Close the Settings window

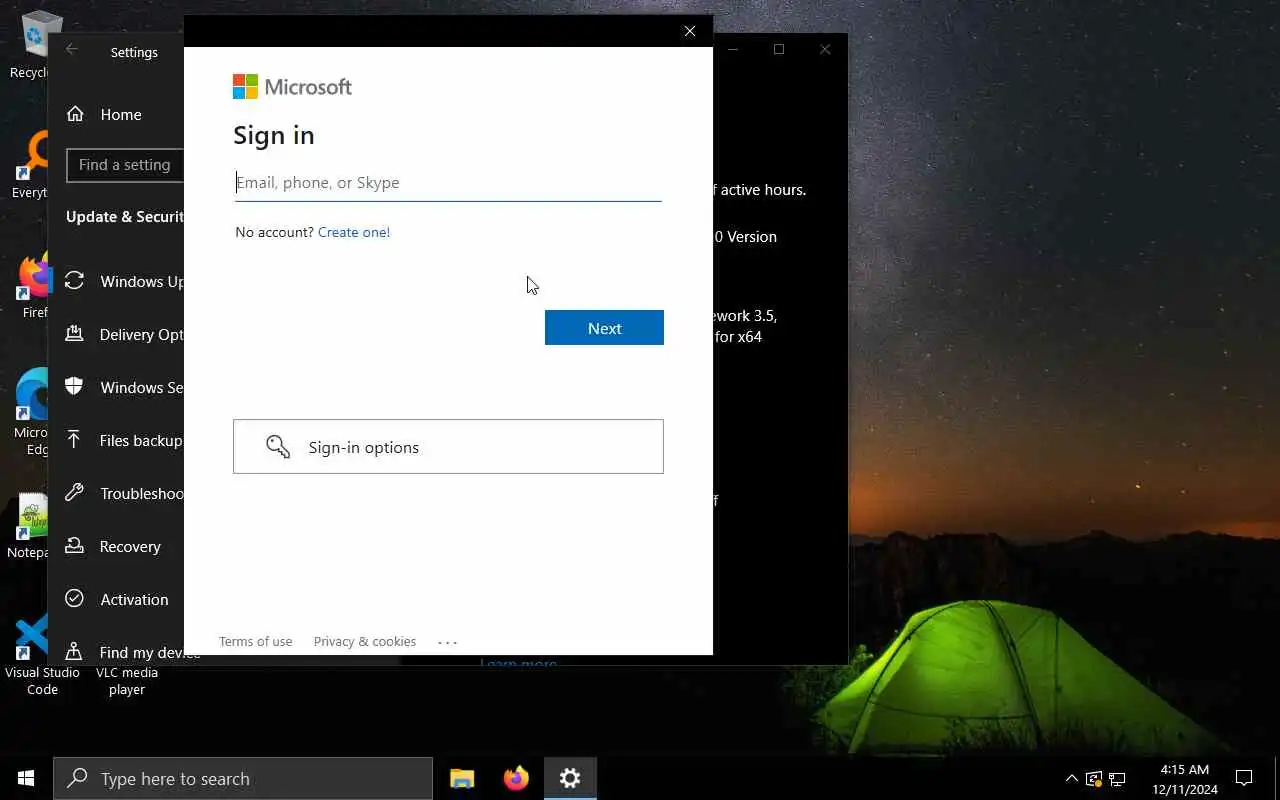825,50
